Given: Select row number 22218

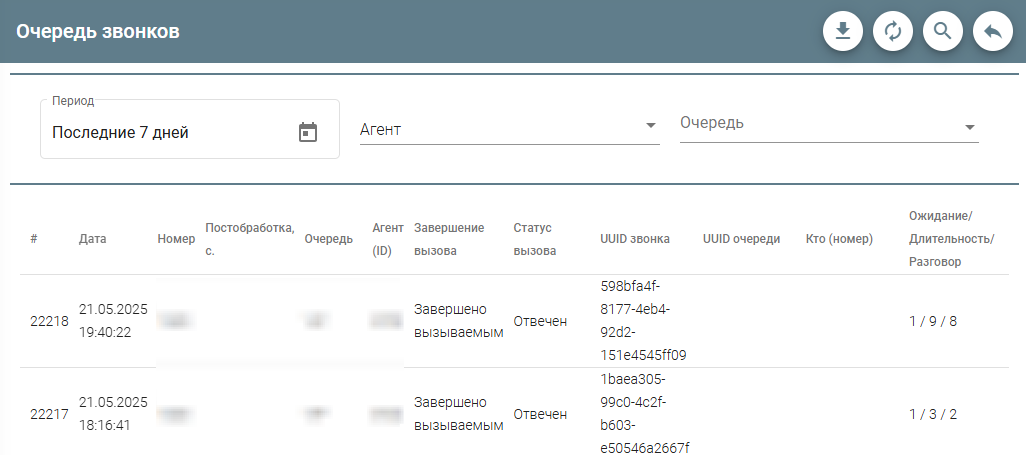Looking at the screenshot, I should pyautogui.click(x=49, y=321).
